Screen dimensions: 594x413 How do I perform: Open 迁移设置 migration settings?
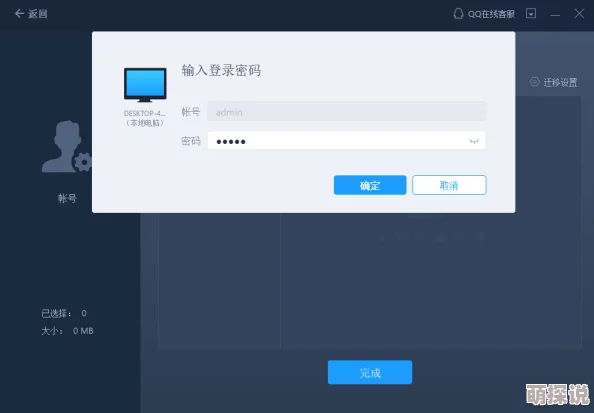click(x=553, y=82)
